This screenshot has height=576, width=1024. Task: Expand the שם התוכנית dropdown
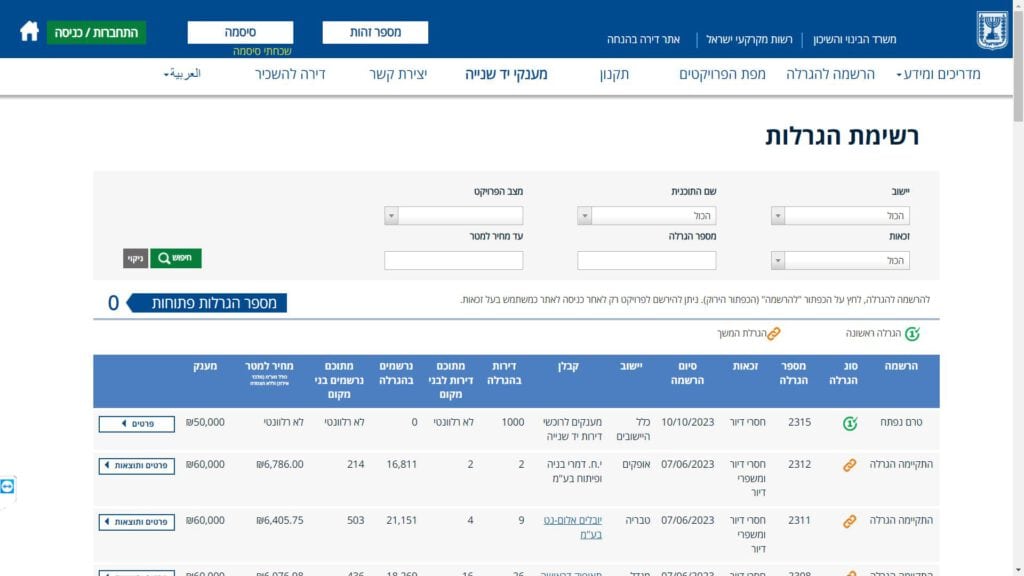pos(646,216)
